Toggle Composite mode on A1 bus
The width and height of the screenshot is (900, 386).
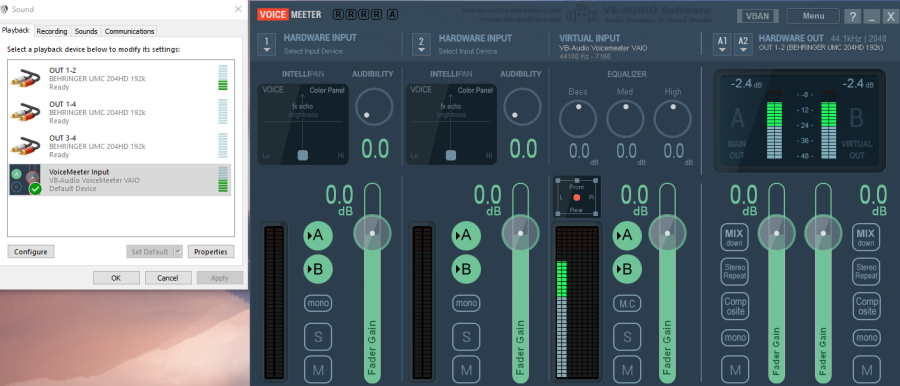pyautogui.click(x=735, y=306)
